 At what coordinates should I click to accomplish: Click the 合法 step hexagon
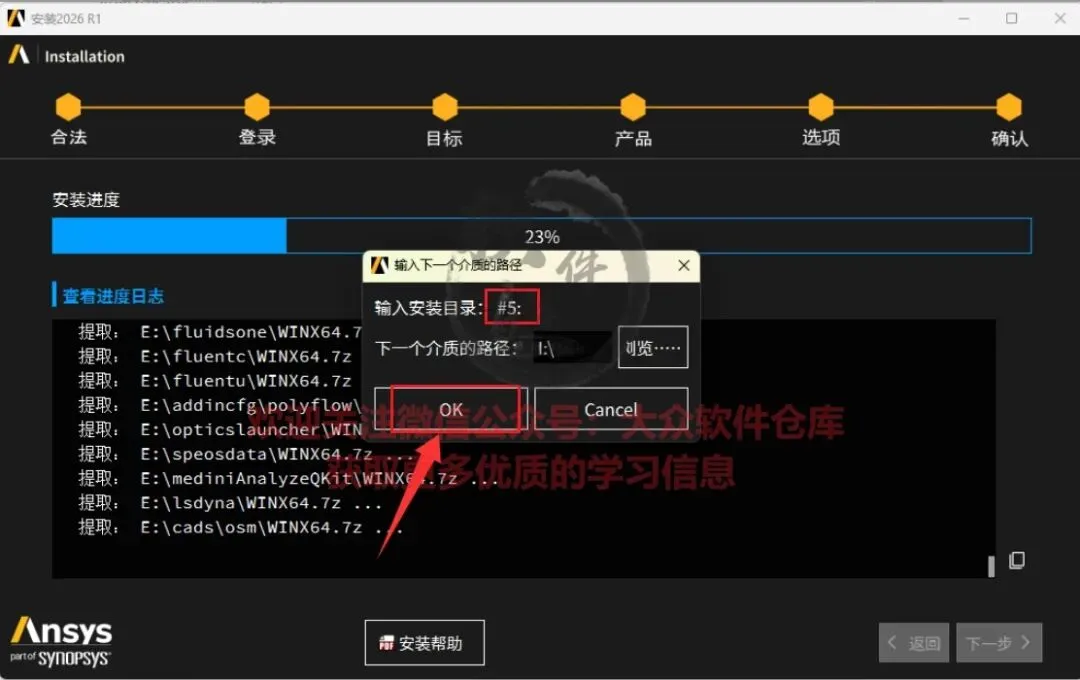pyautogui.click(x=68, y=107)
